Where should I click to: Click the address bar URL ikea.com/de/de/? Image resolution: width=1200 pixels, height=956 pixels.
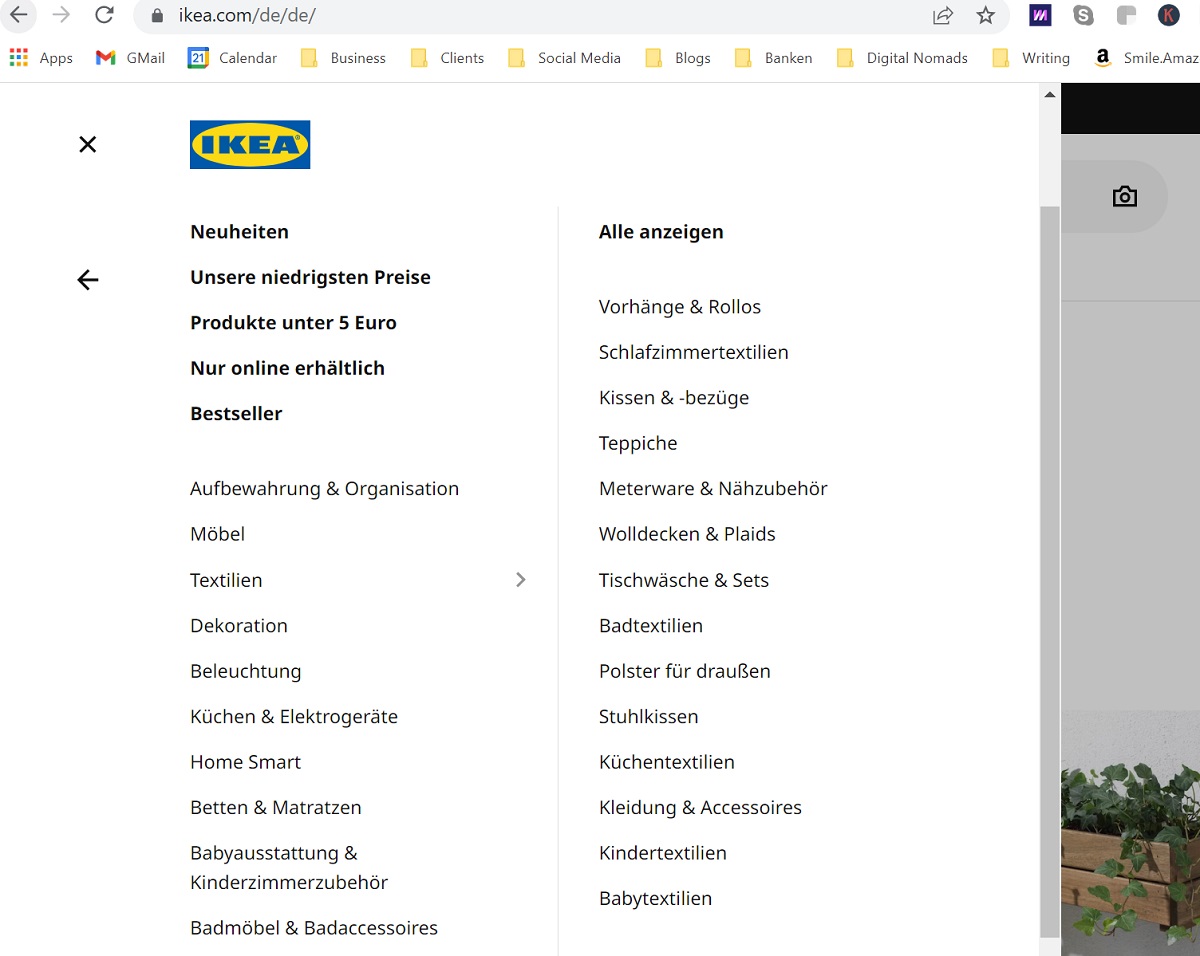coord(247,16)
